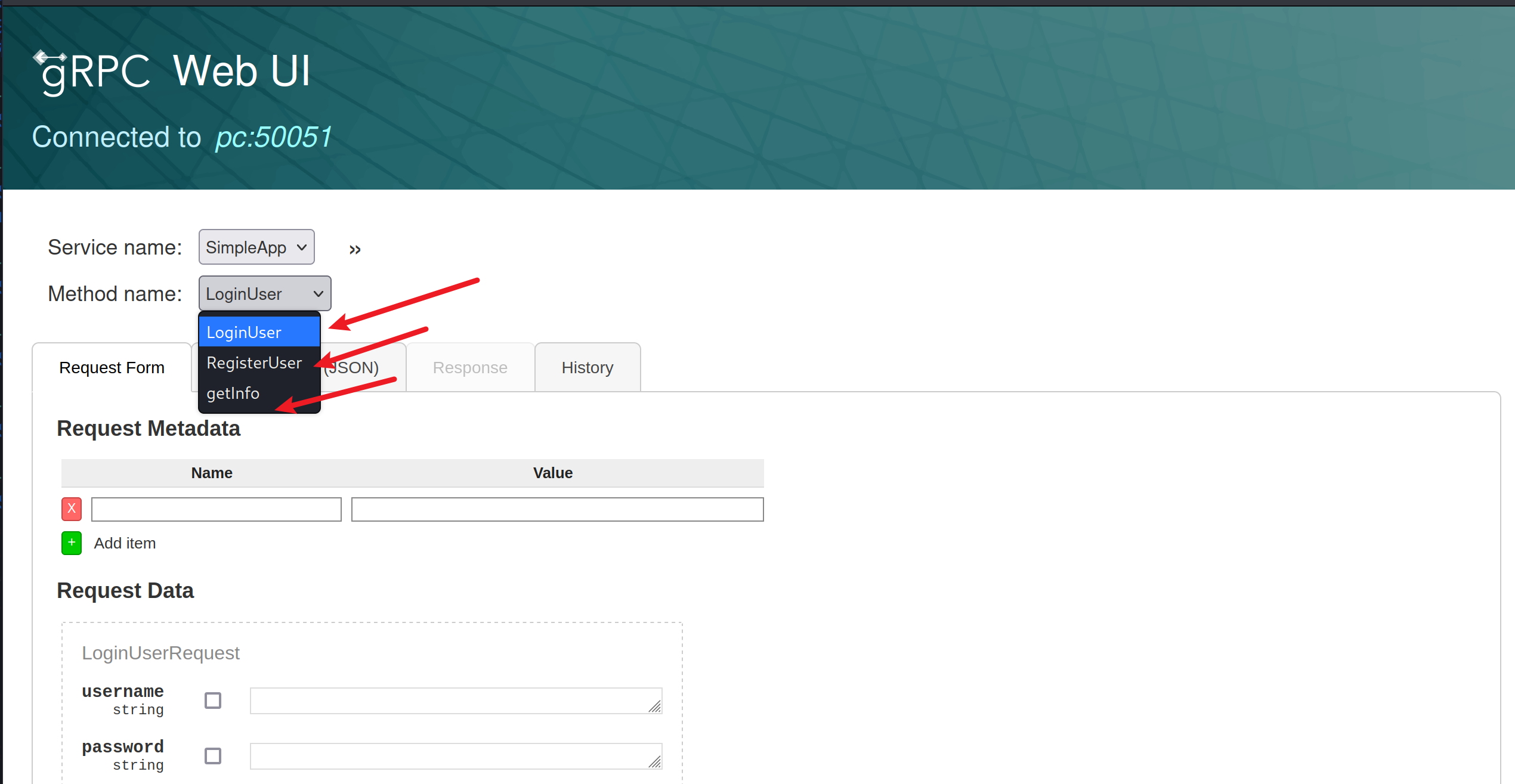
Task: Click the green plus add item icon
Action: (72, 543)
